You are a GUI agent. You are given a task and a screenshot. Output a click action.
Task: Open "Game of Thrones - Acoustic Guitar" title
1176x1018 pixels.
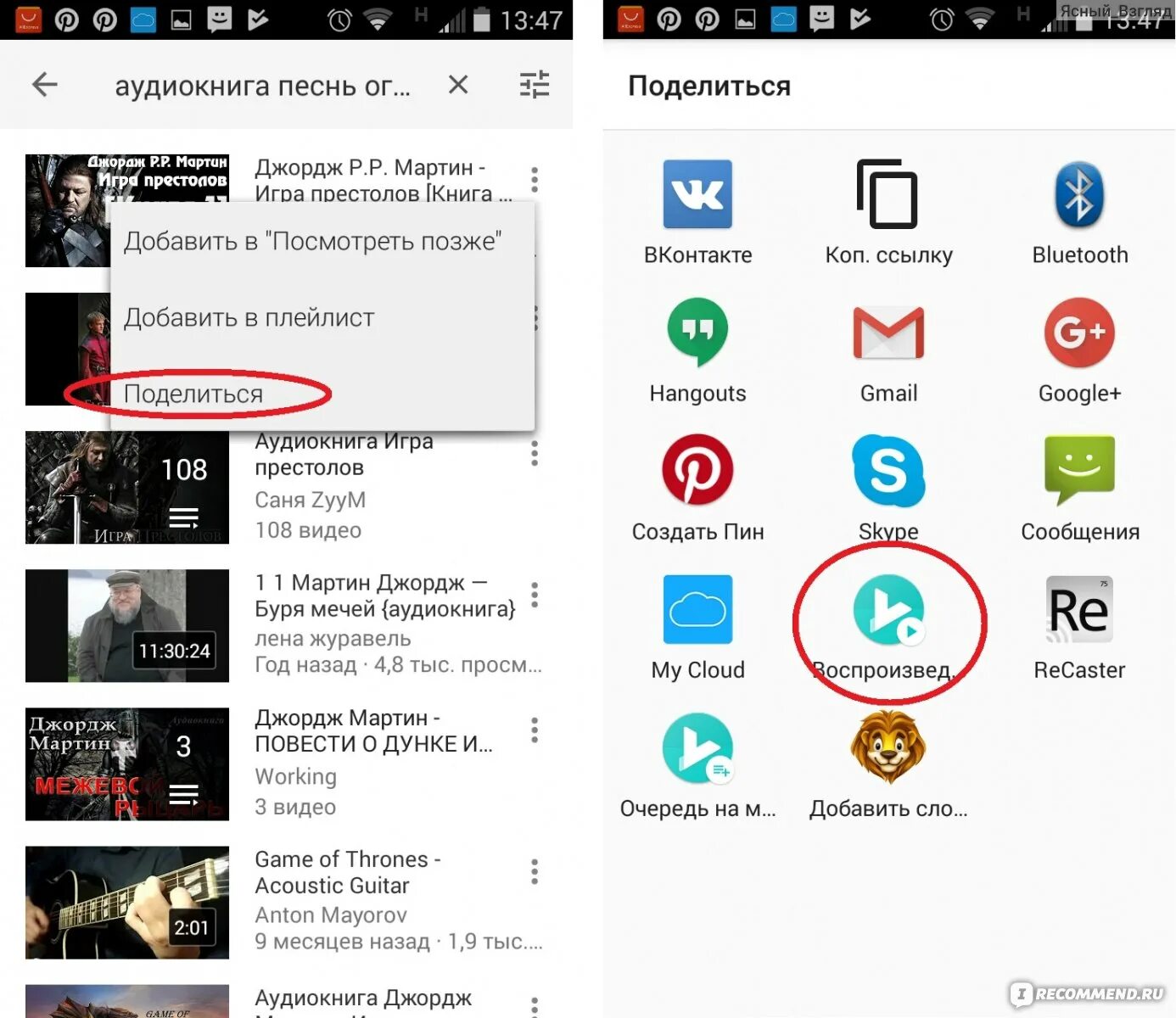tap(348, 872)
